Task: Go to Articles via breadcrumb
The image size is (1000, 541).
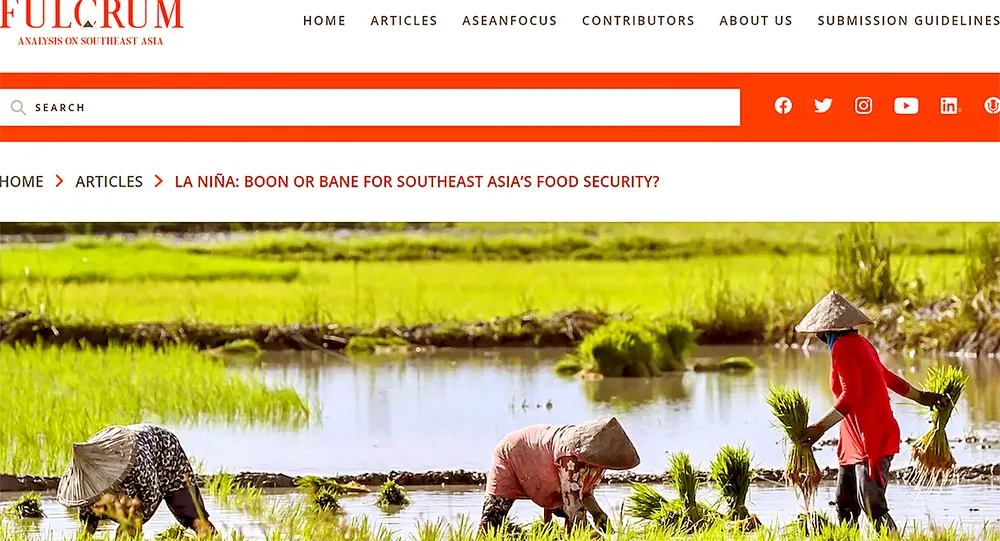Action: coord(109,182)
